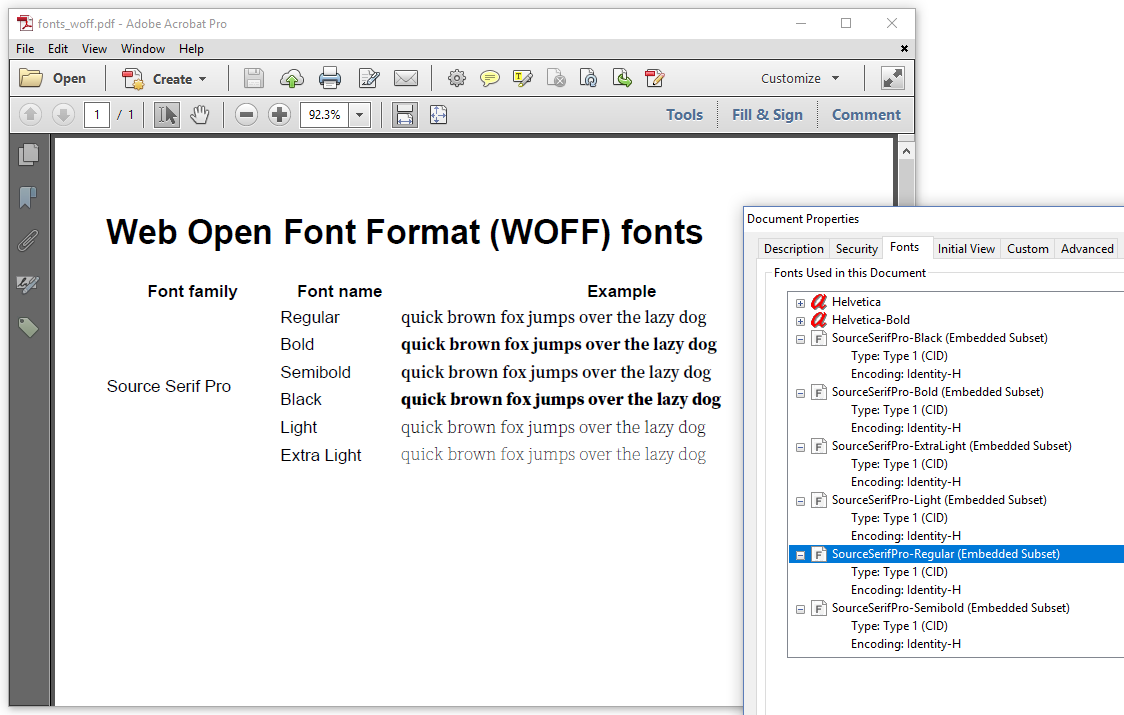Click the fit one full page icon

pos(439,115)
